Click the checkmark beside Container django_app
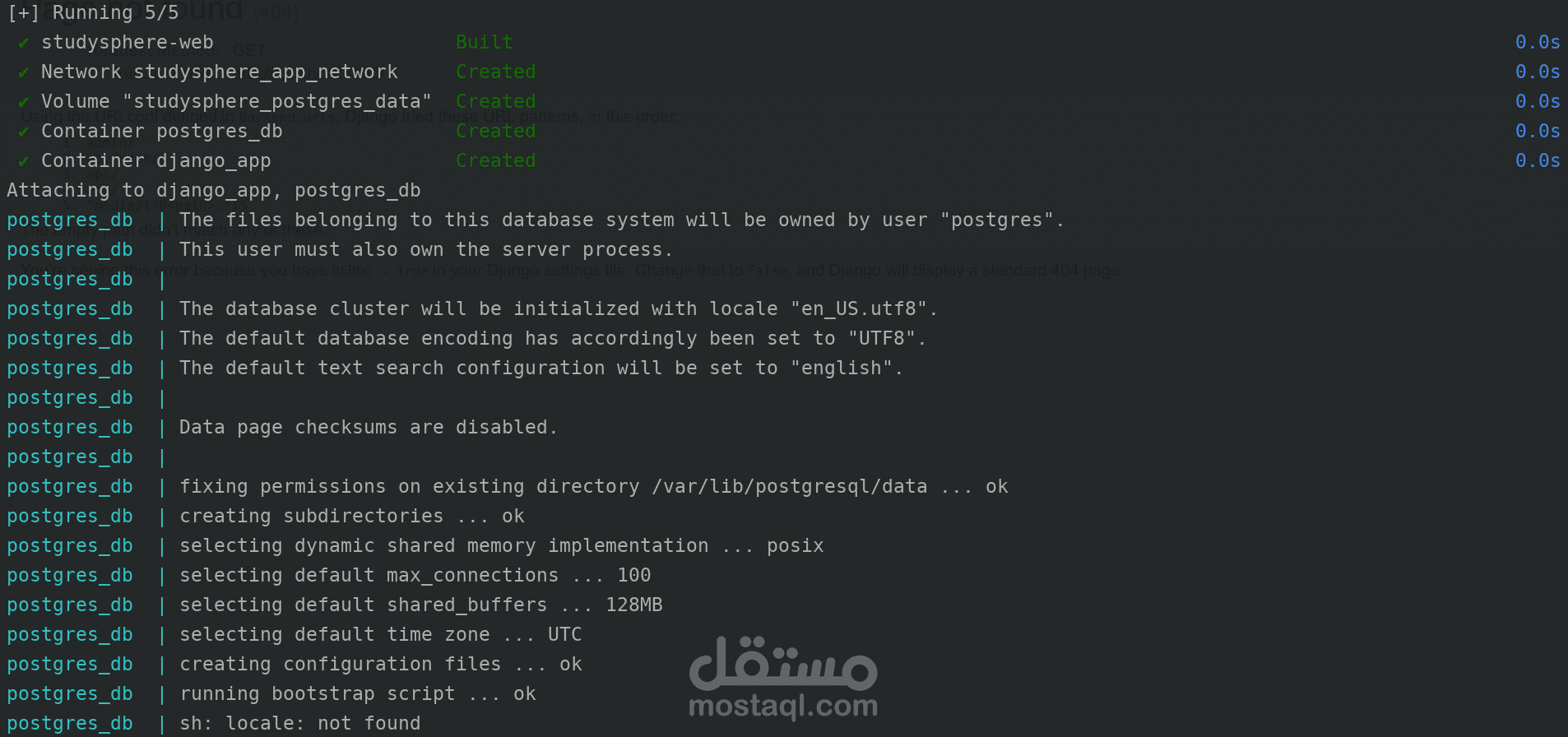This screenshot has width=1568, height=737. click(24, 161)
